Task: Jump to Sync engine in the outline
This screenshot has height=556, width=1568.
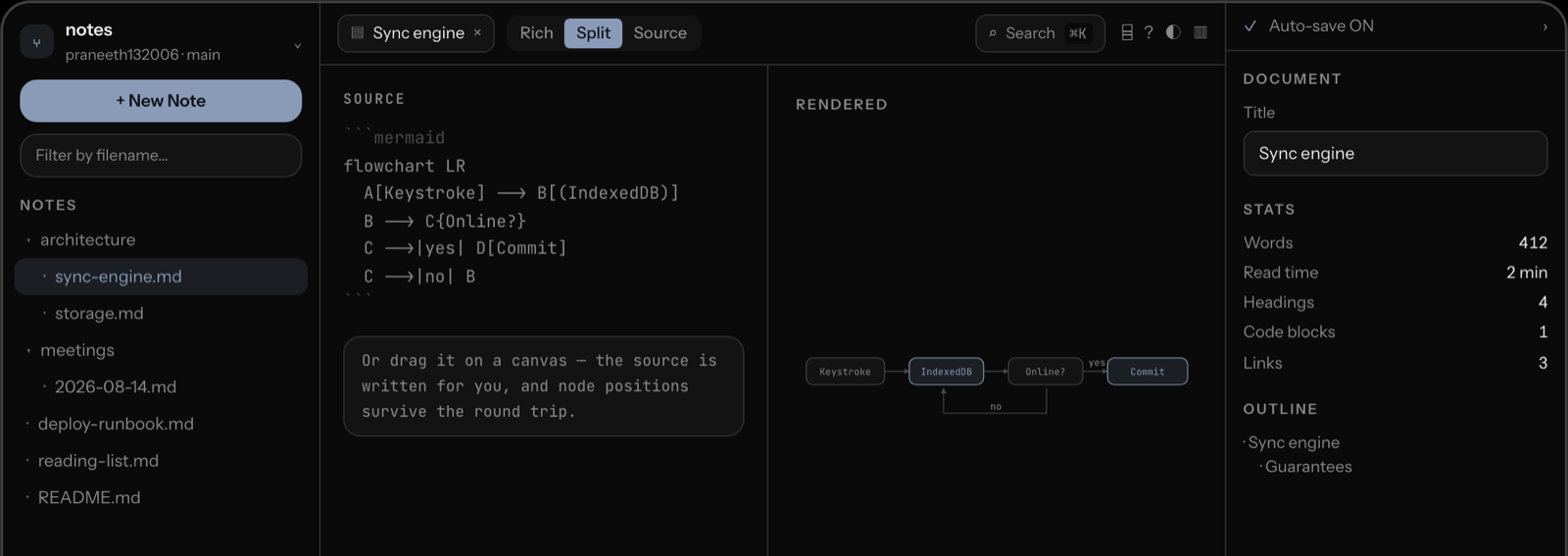Action: [1294, 443]
